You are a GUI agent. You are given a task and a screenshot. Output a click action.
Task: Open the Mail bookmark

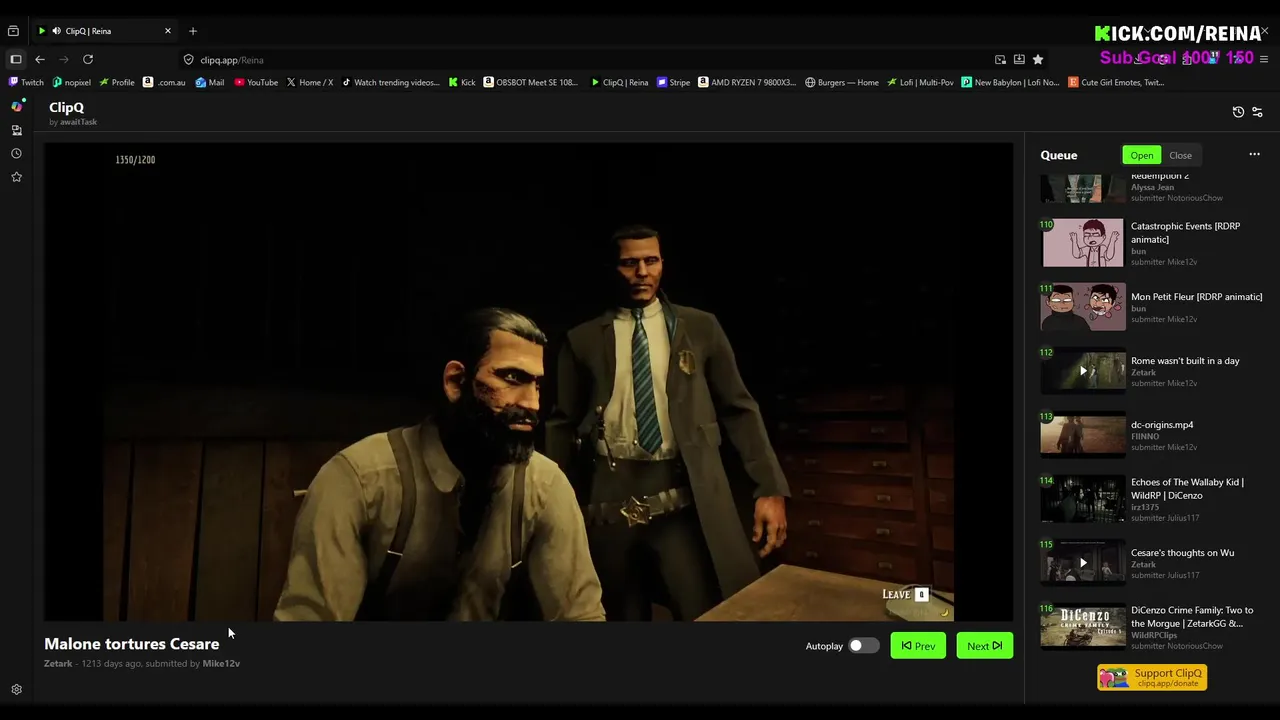click(210, 83)
